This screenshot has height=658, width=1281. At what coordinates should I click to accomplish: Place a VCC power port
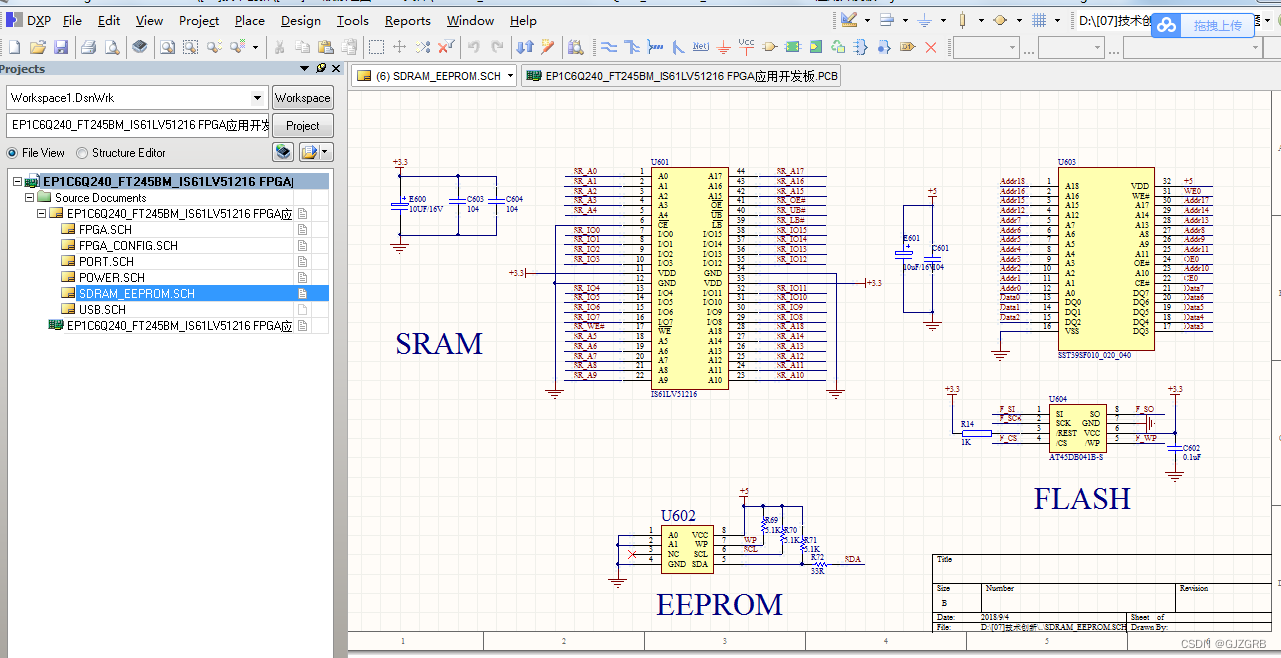tap(746, 47)
